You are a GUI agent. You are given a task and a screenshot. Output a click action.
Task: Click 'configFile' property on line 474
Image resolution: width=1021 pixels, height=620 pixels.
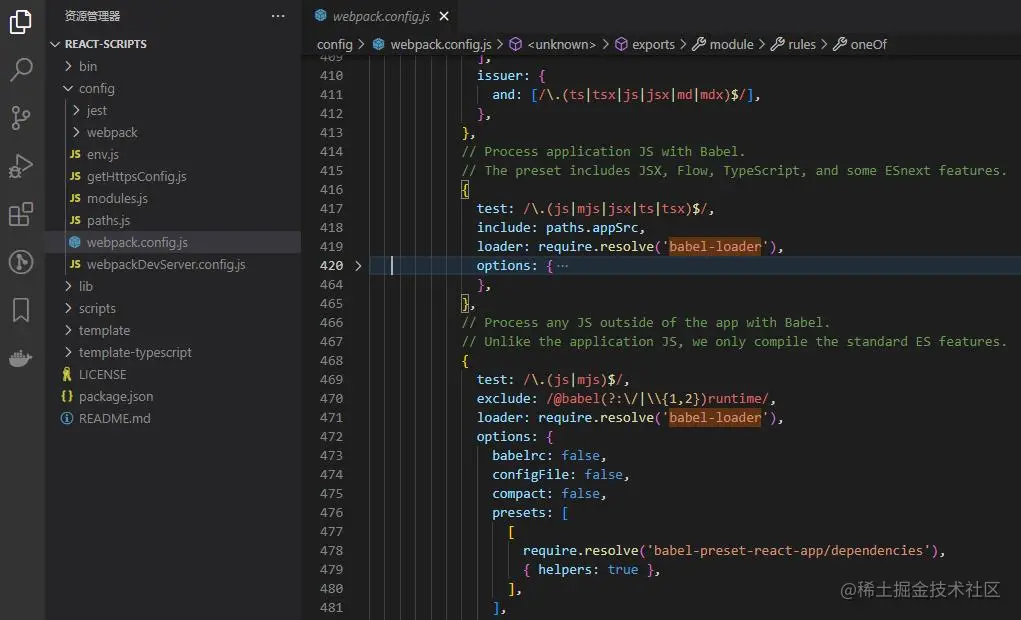(531, 475)
